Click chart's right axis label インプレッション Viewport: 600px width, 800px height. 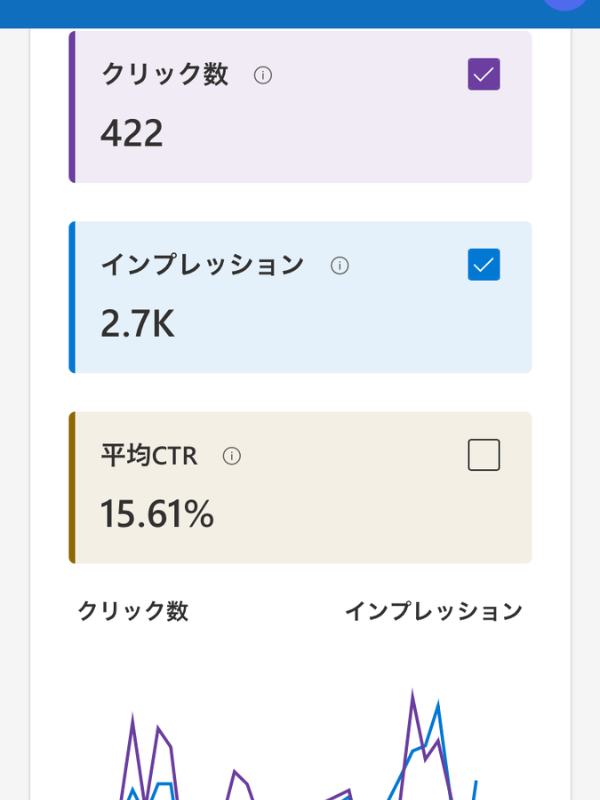434,611
